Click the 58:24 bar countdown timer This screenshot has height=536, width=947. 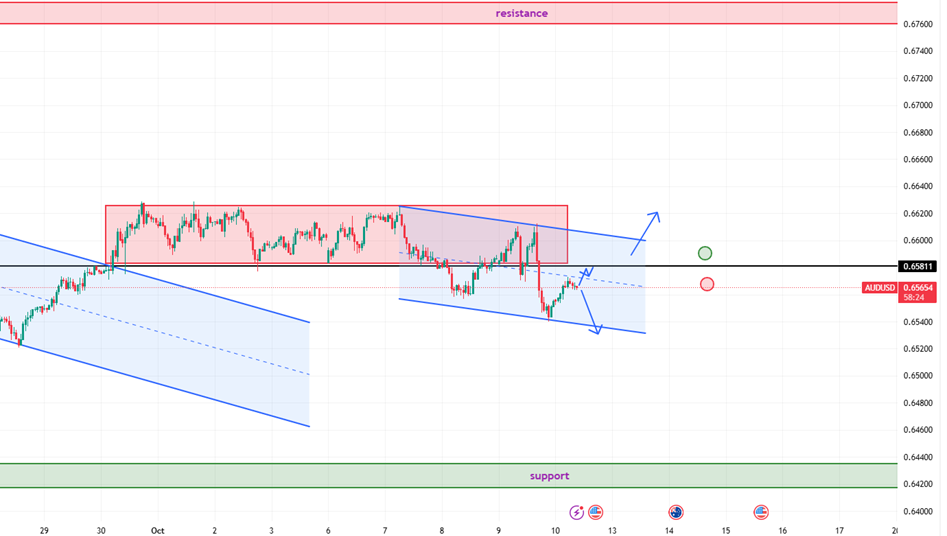[913, 298]
